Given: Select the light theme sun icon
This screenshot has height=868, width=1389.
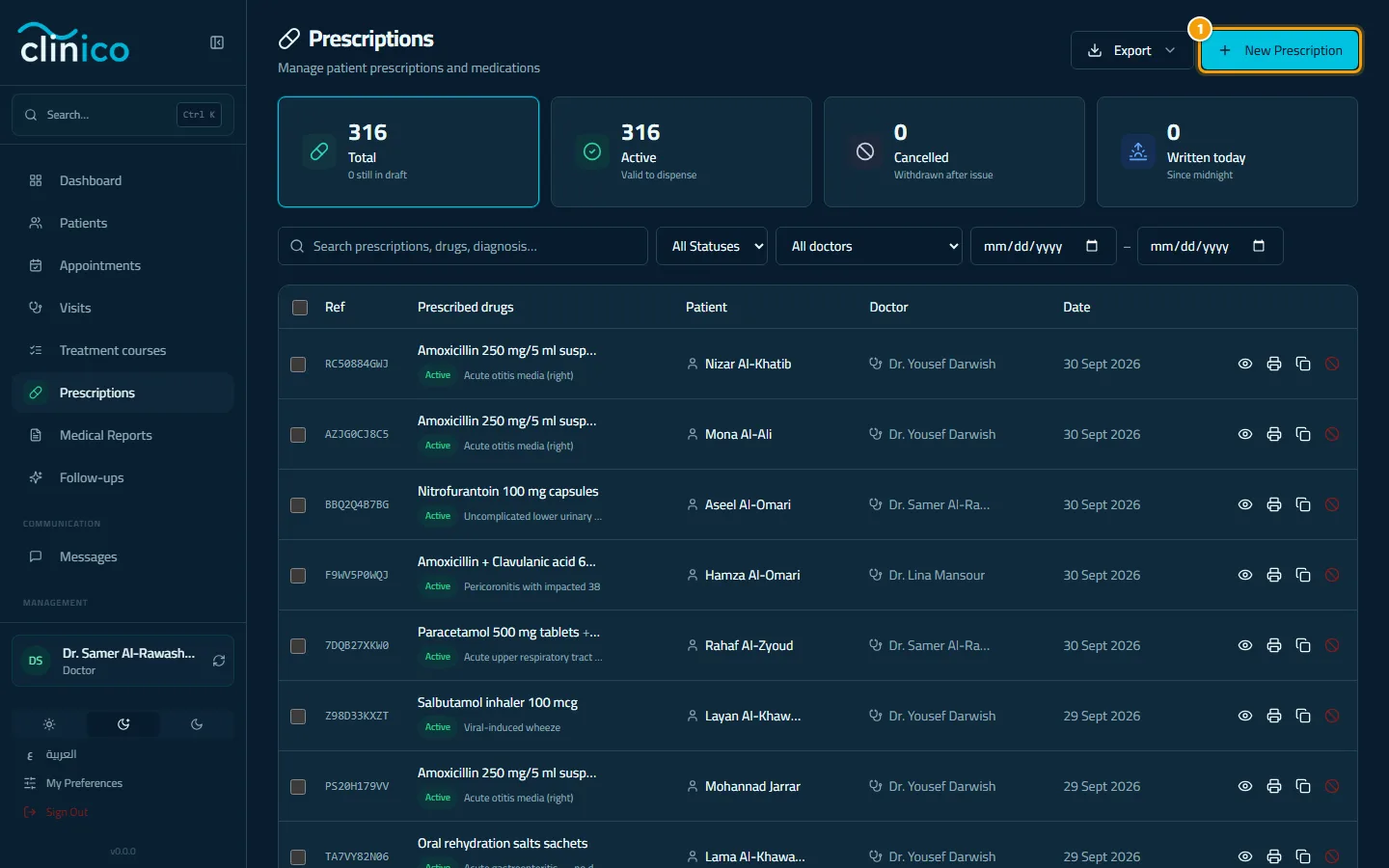Looking at the screenshot, I should point(49,724).
